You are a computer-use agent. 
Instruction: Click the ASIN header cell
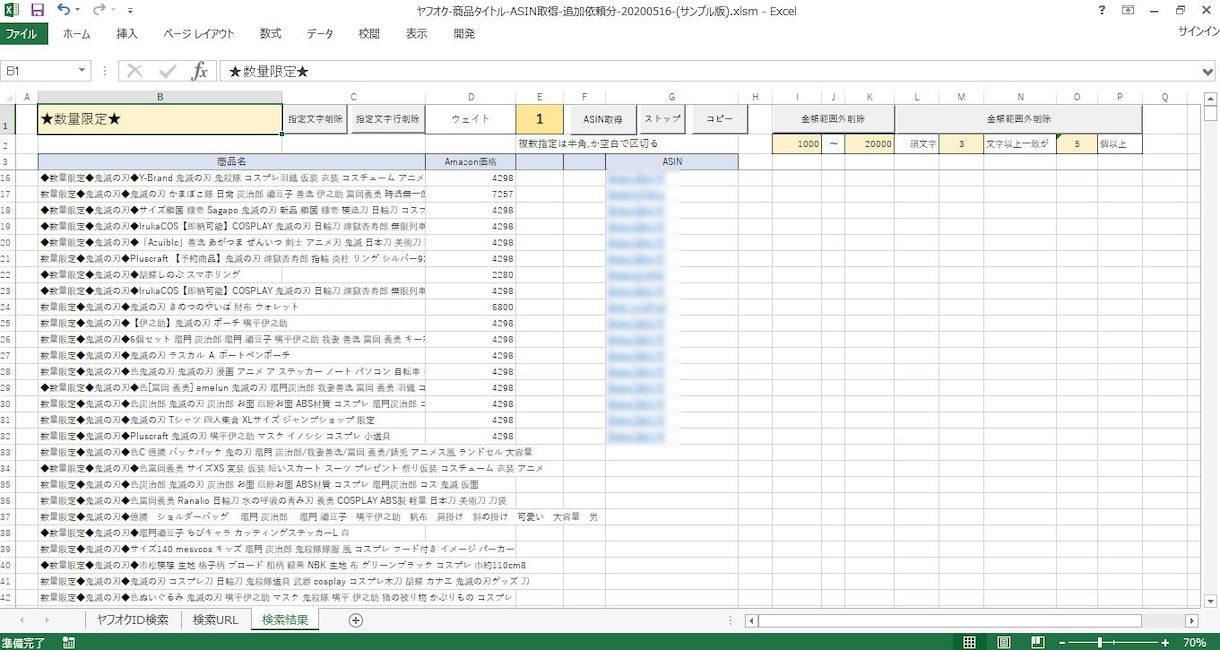click(672, 162)
